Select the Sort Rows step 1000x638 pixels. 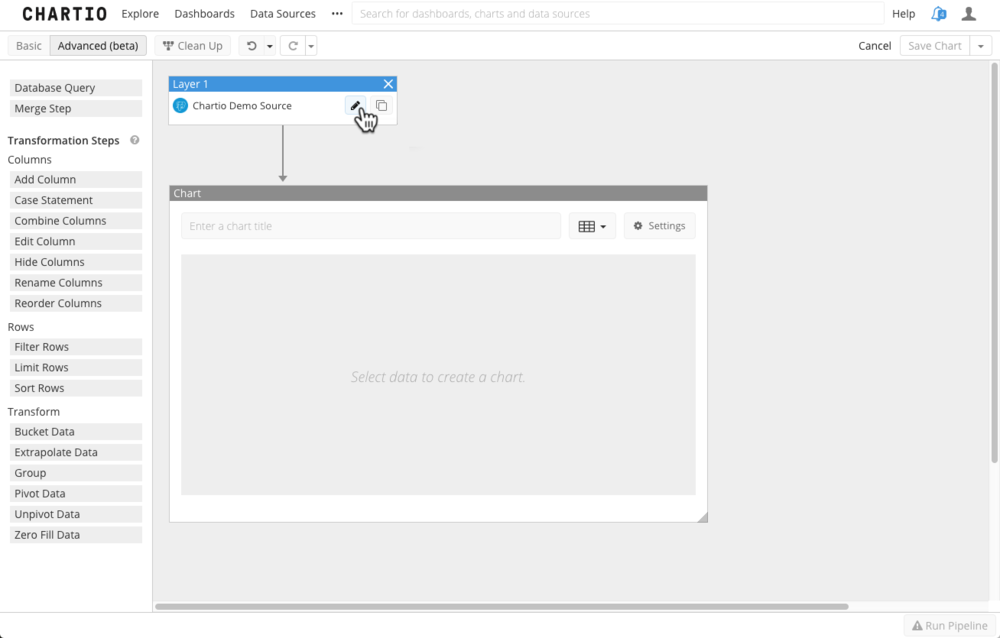click(76, 388)
